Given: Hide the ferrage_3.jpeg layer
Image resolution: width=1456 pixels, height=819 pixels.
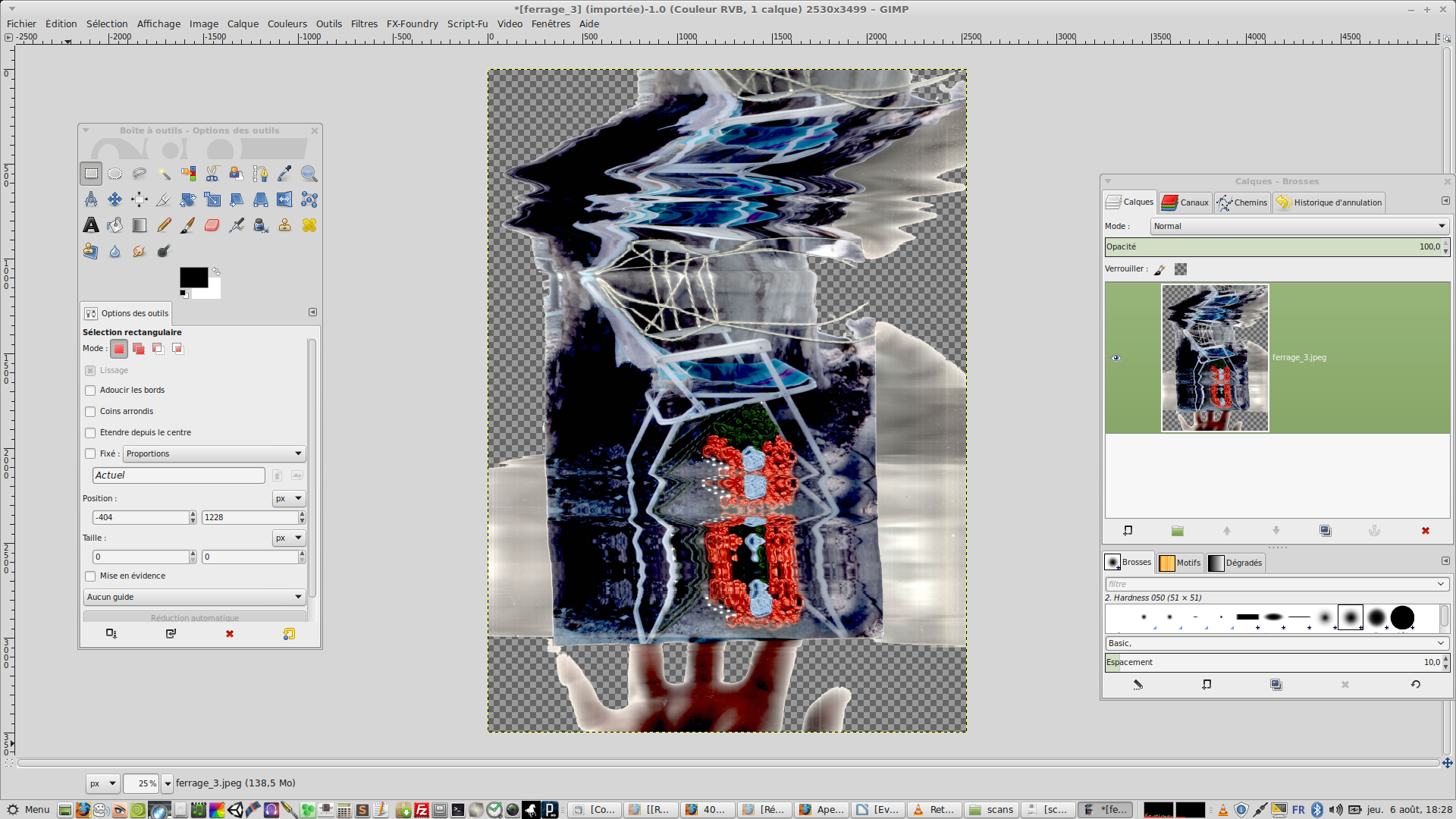Looking at the screenshot, I should (x=1116, y=358).
